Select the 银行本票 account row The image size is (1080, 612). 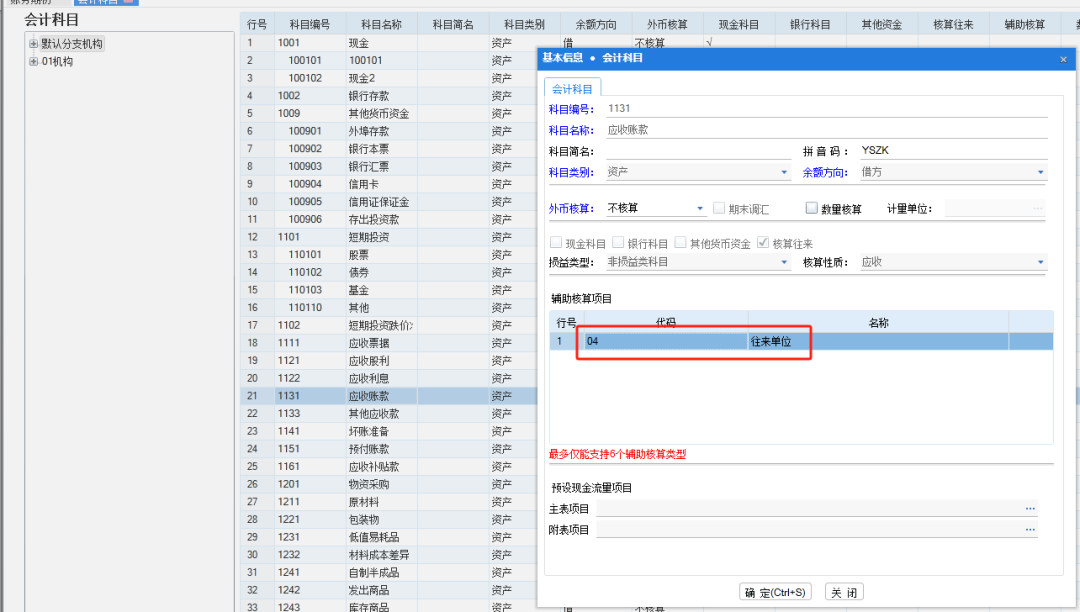[x=389, y=149]
